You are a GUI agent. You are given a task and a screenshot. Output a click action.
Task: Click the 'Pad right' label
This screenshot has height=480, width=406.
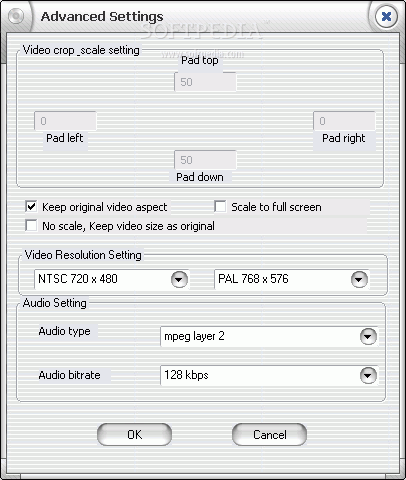(x=344, y=138)
